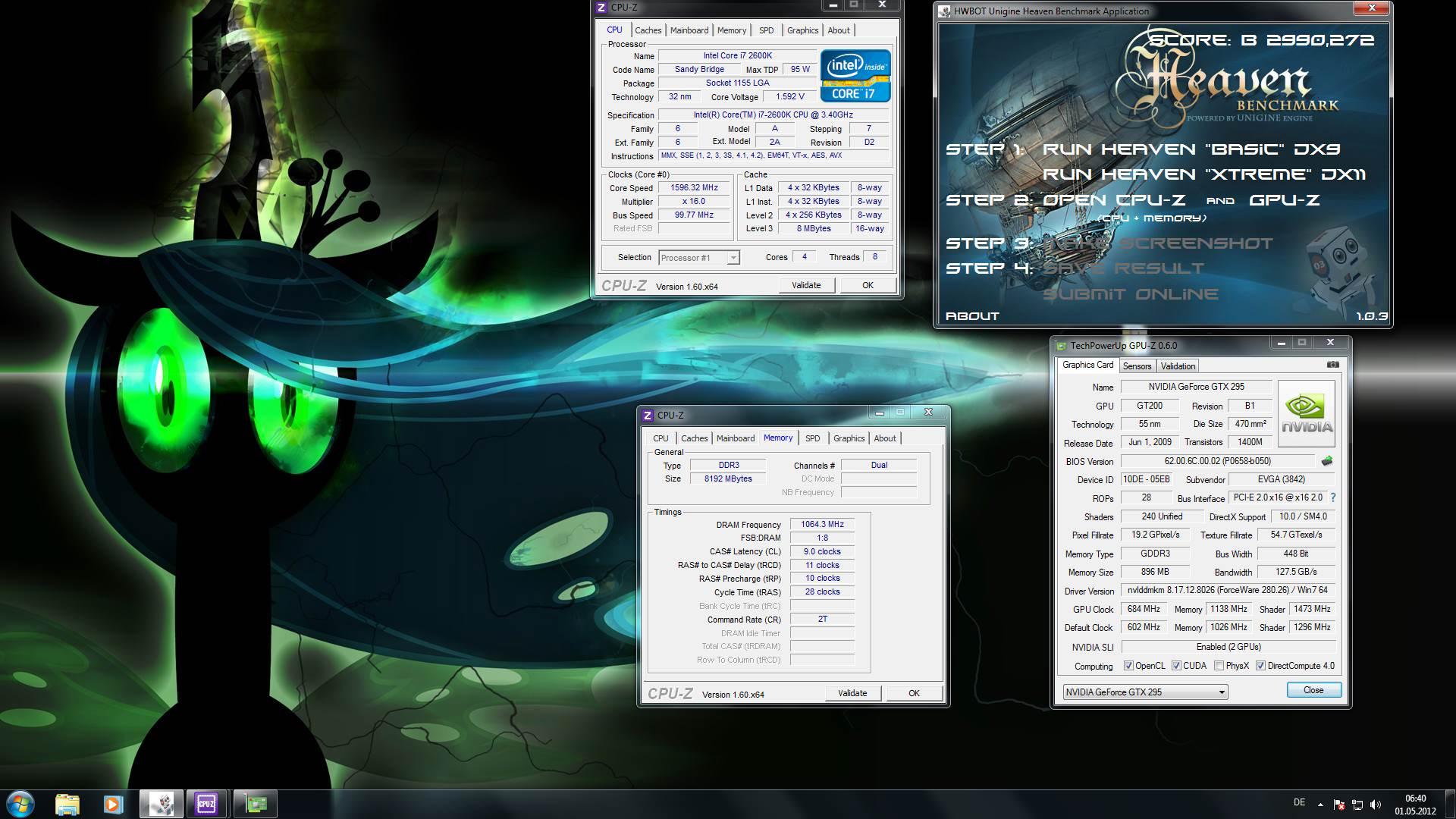
Task: Click the HWBOT Heaven title bar icon
Action: (945, 11)
